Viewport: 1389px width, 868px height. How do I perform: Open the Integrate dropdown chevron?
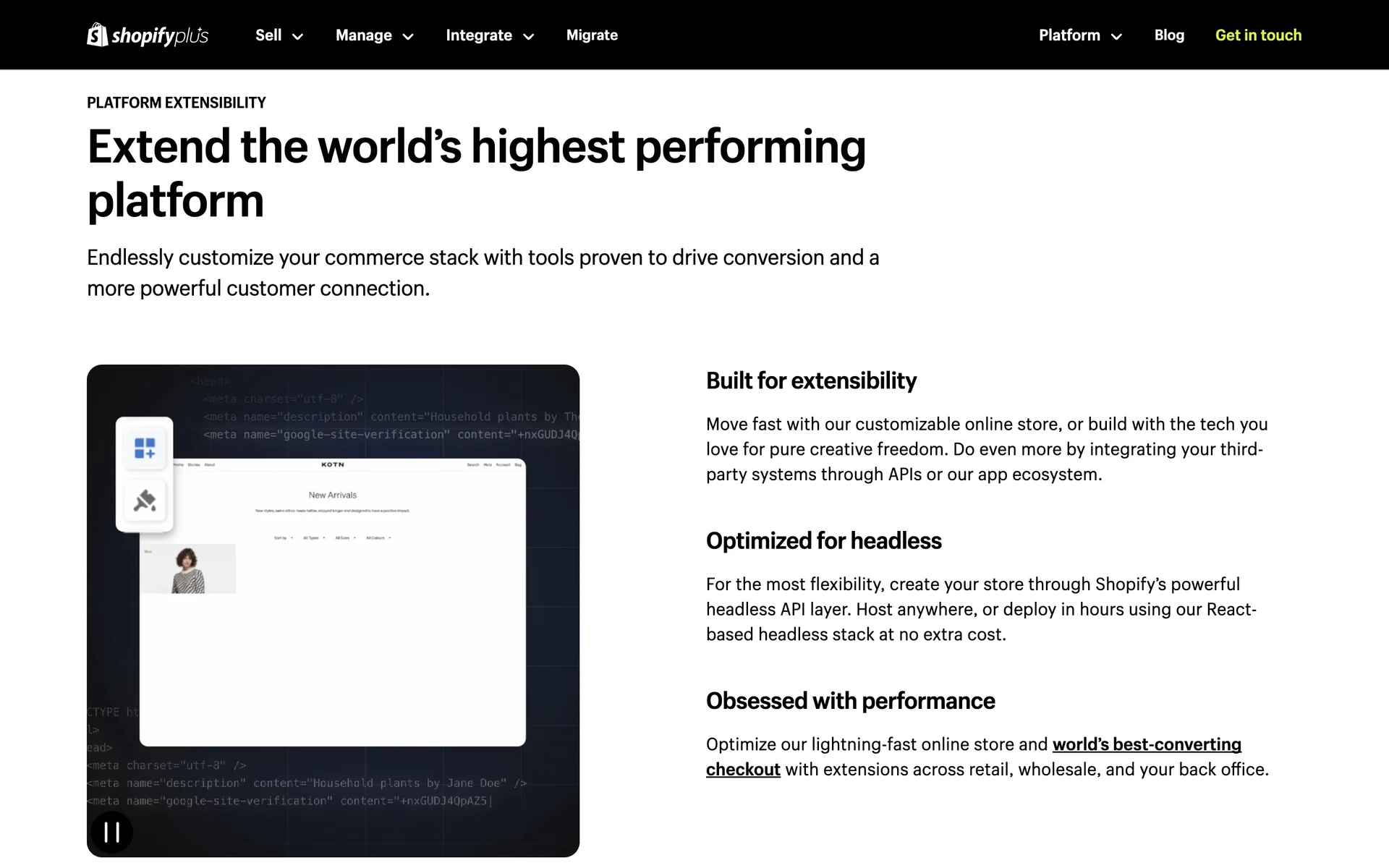click(x=529, y=36)
